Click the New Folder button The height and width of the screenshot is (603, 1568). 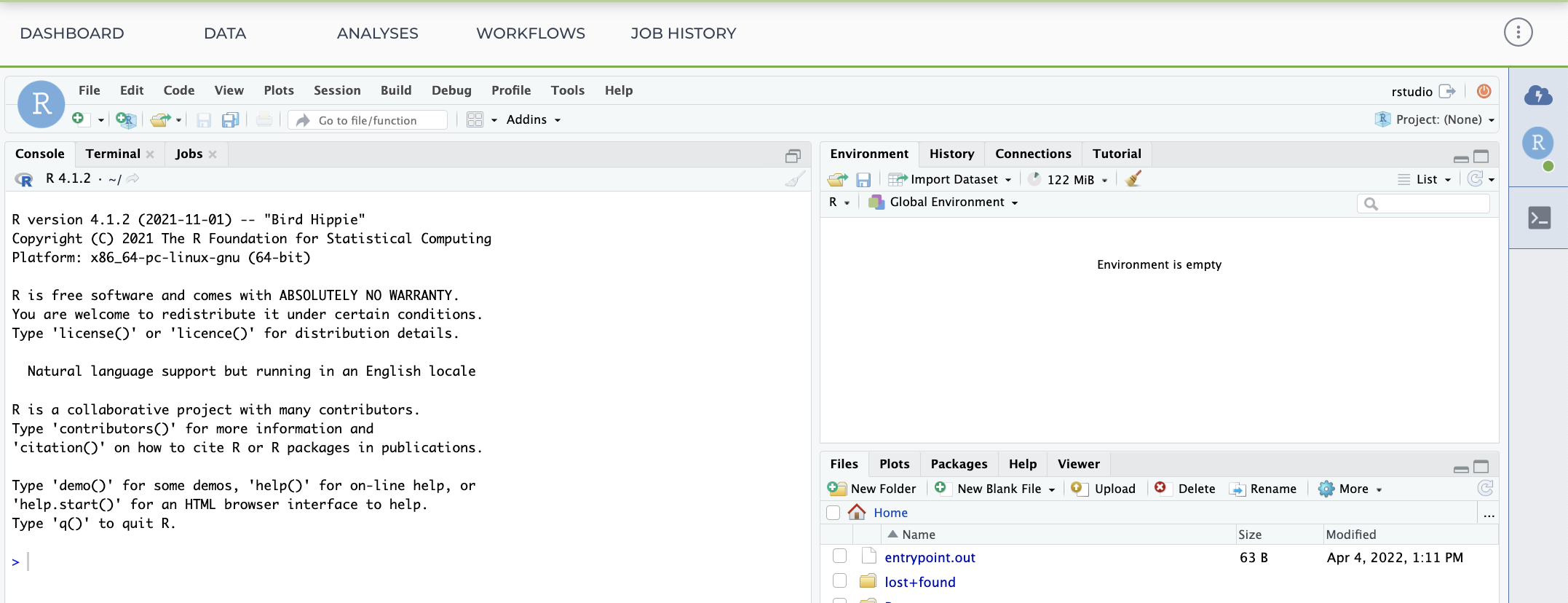pos(872,489)
